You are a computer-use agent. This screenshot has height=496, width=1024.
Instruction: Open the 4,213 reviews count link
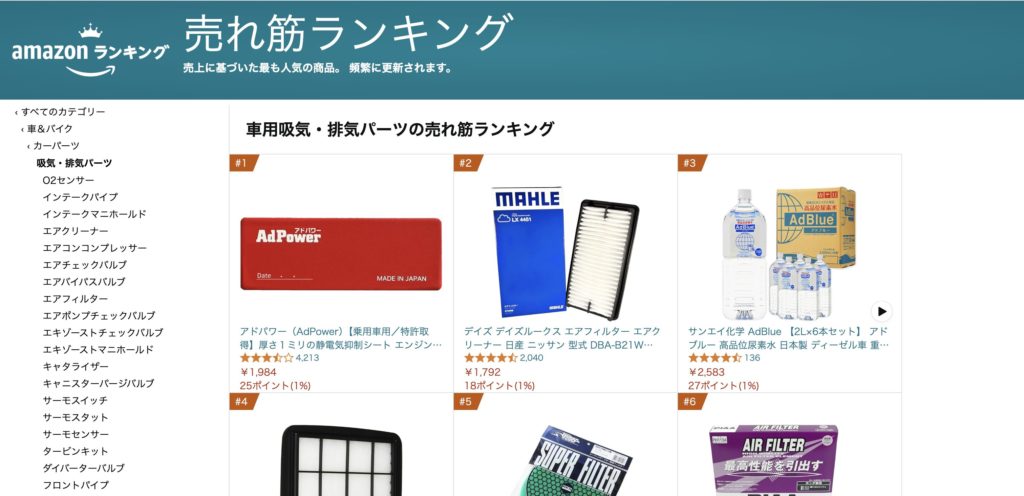308,358
